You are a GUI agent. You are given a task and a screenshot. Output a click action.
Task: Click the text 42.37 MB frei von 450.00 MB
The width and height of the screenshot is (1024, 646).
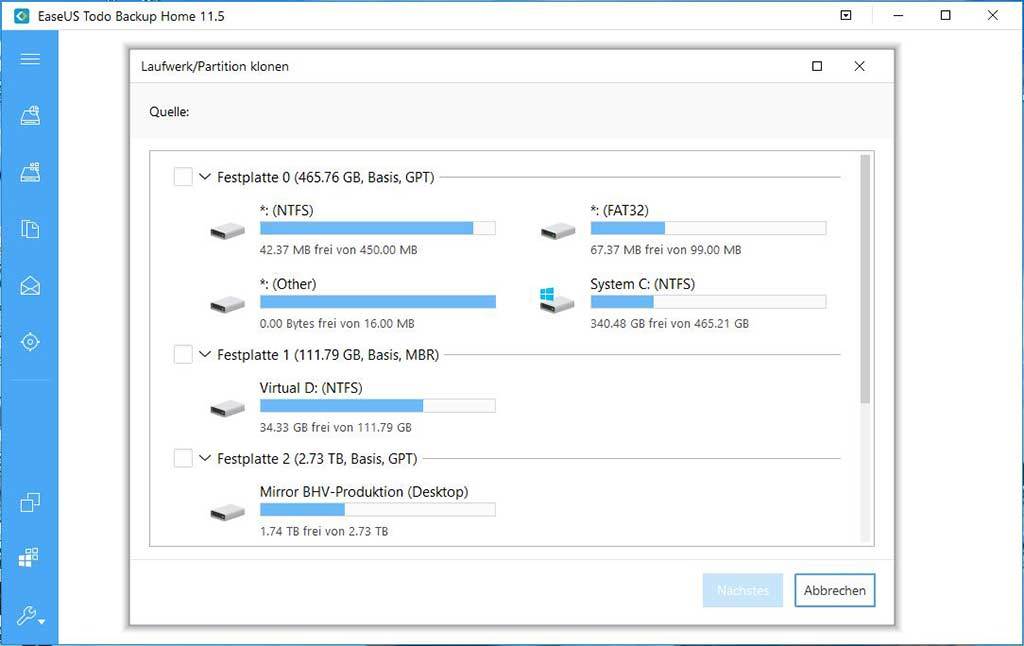pos(338,250)
